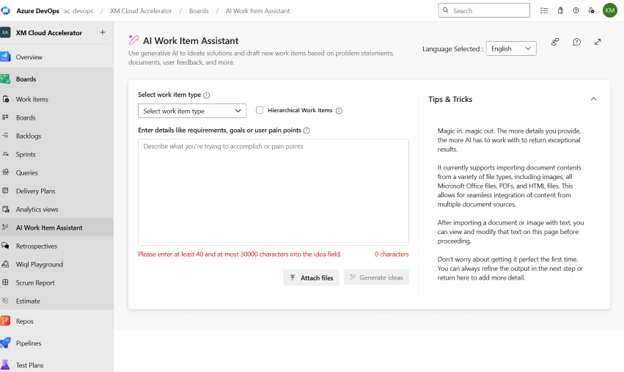Click info icon beside Hierarchical Work Items
Screen dimensions: 624x372
(339, 111)
